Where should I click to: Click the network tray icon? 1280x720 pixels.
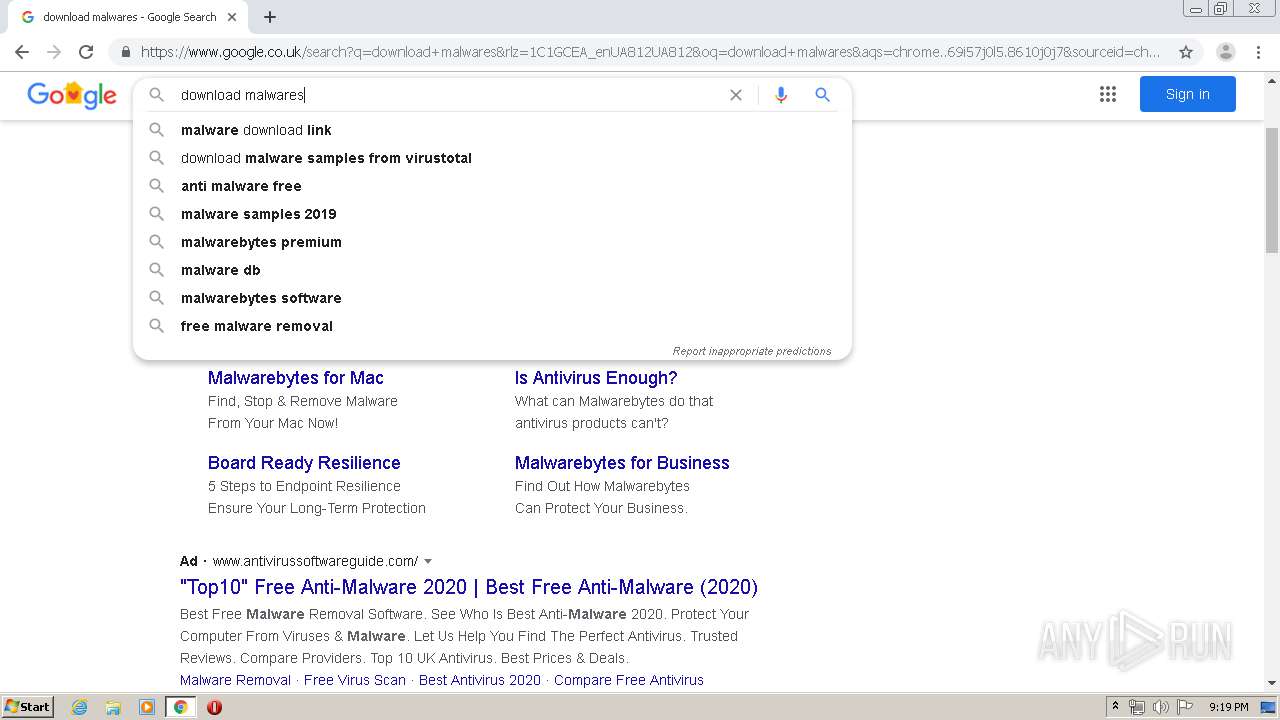1137,707
